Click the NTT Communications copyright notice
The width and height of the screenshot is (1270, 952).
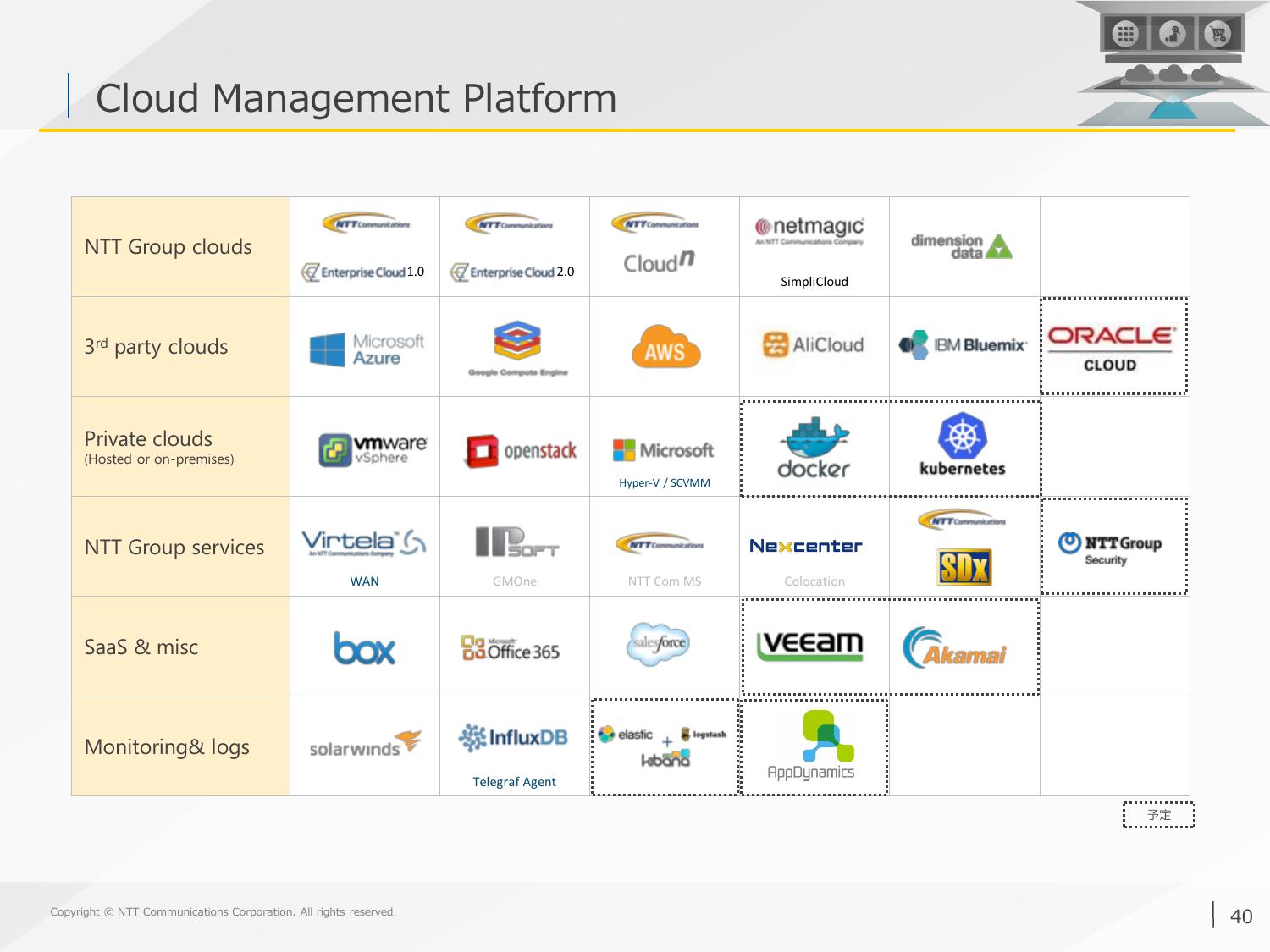tap(223, 911)
